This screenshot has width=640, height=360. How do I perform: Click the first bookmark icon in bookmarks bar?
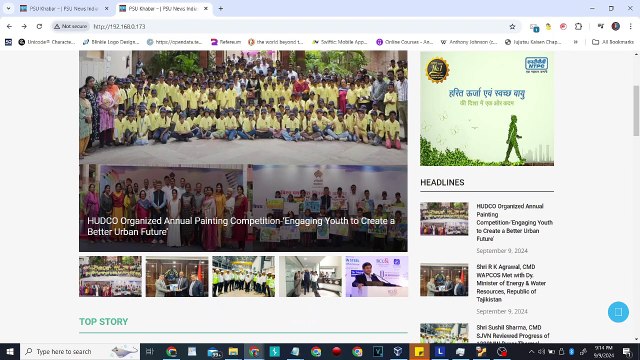point(8,42)
